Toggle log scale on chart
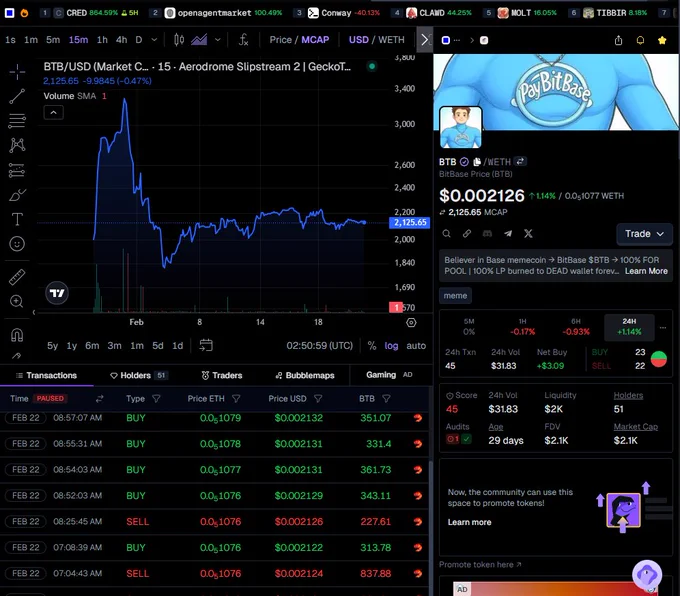Viewport: 680px width, 596px height. point(391,346)
